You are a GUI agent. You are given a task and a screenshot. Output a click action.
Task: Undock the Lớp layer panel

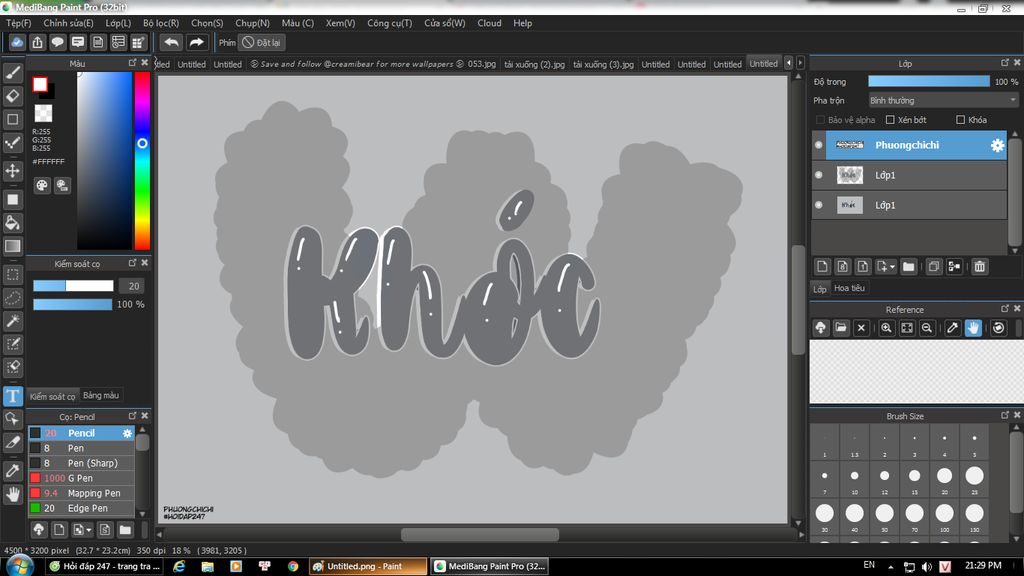point(1004,63)
